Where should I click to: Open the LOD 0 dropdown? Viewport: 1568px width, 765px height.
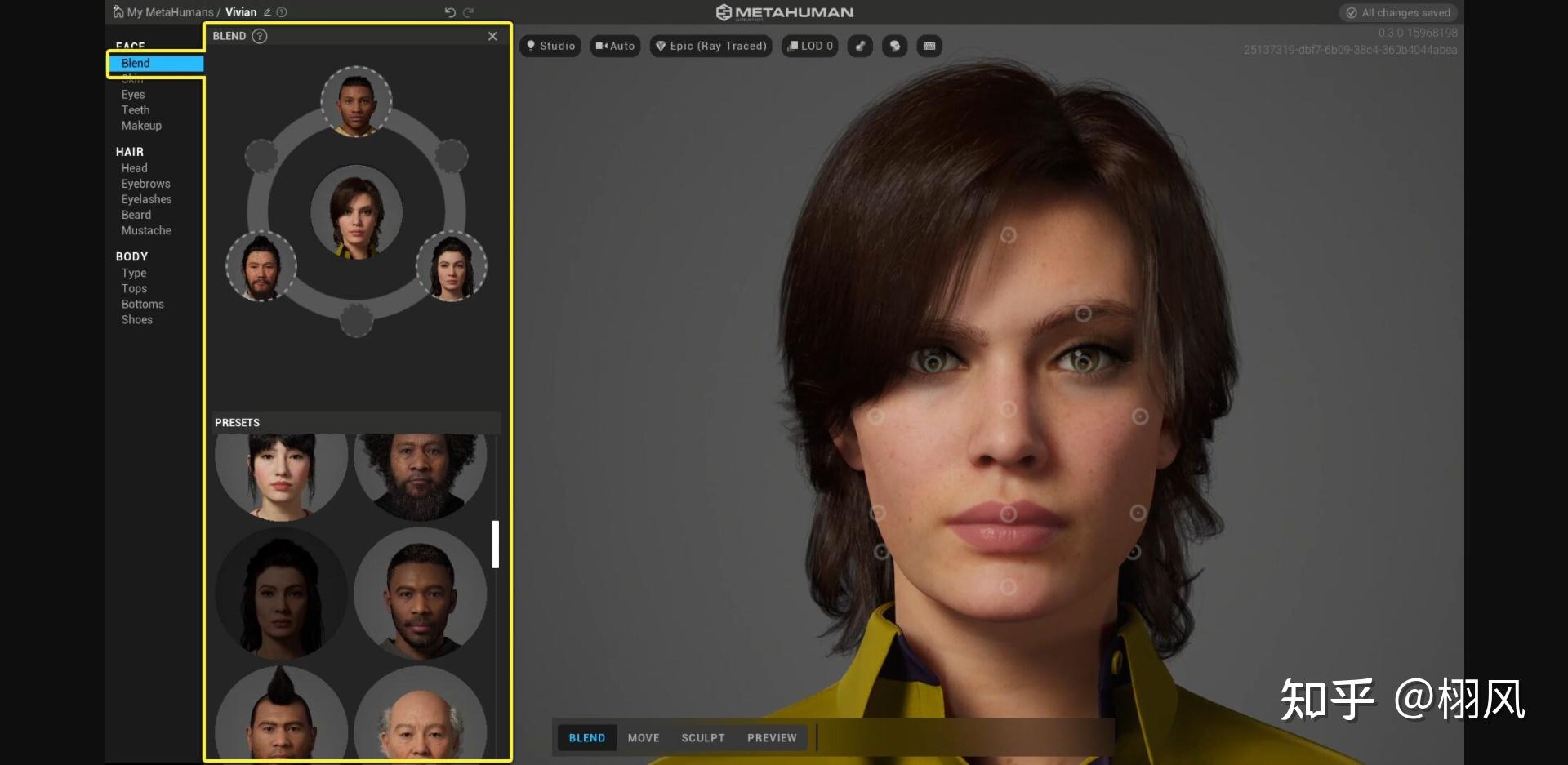(810, 46)
